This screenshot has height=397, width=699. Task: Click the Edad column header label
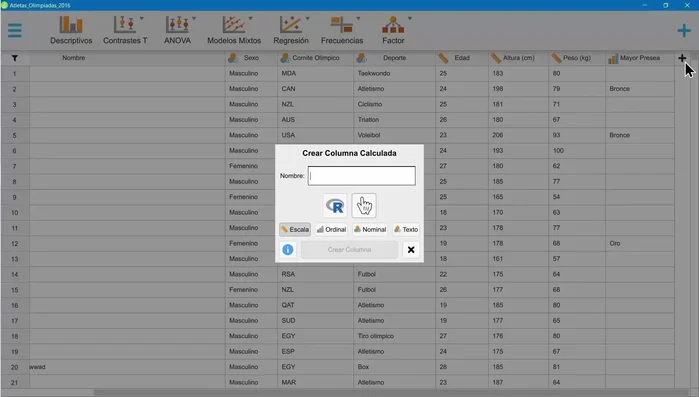(462, 58)
